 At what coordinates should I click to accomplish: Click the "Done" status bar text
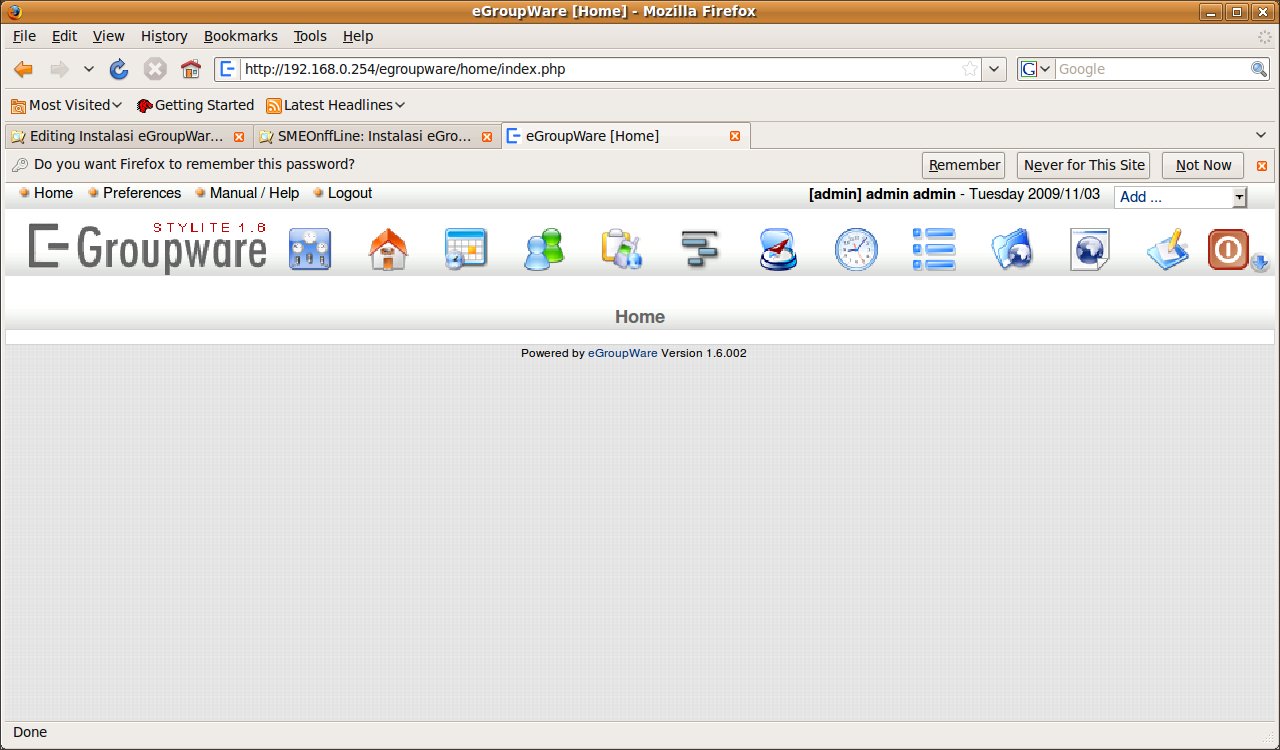point(30,732)
